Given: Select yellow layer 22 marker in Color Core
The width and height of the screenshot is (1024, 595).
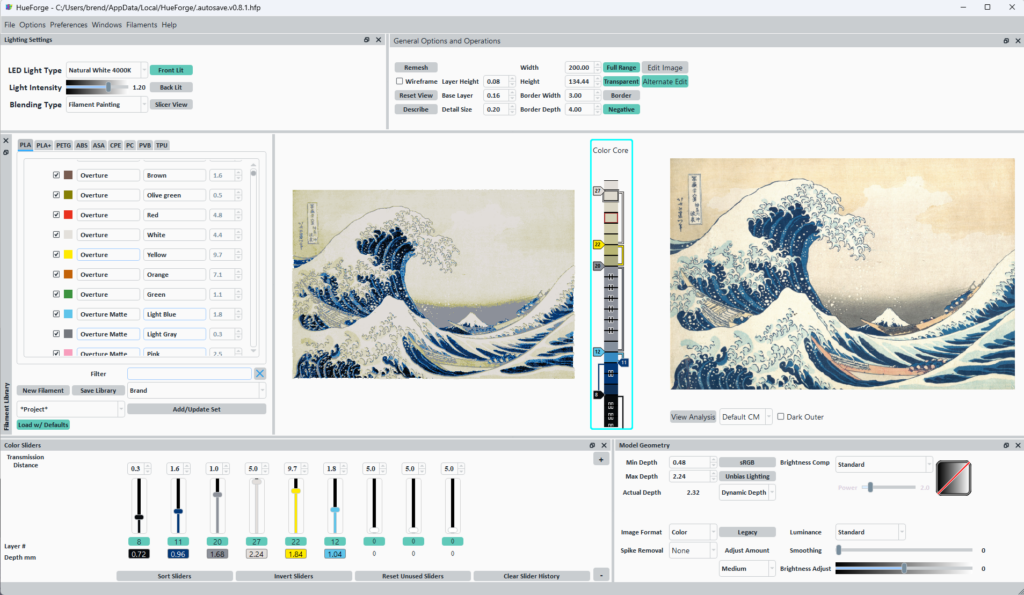Looking at the screenshot, I should pyautogui.click(x=598, y=244).
